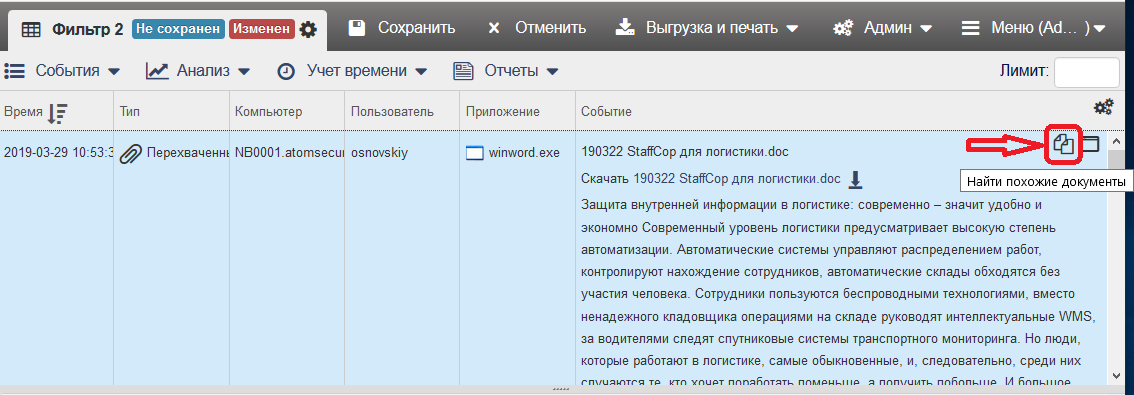Click the floppy disk save icon
1134x395 pixels.
(x=356, y=28)
